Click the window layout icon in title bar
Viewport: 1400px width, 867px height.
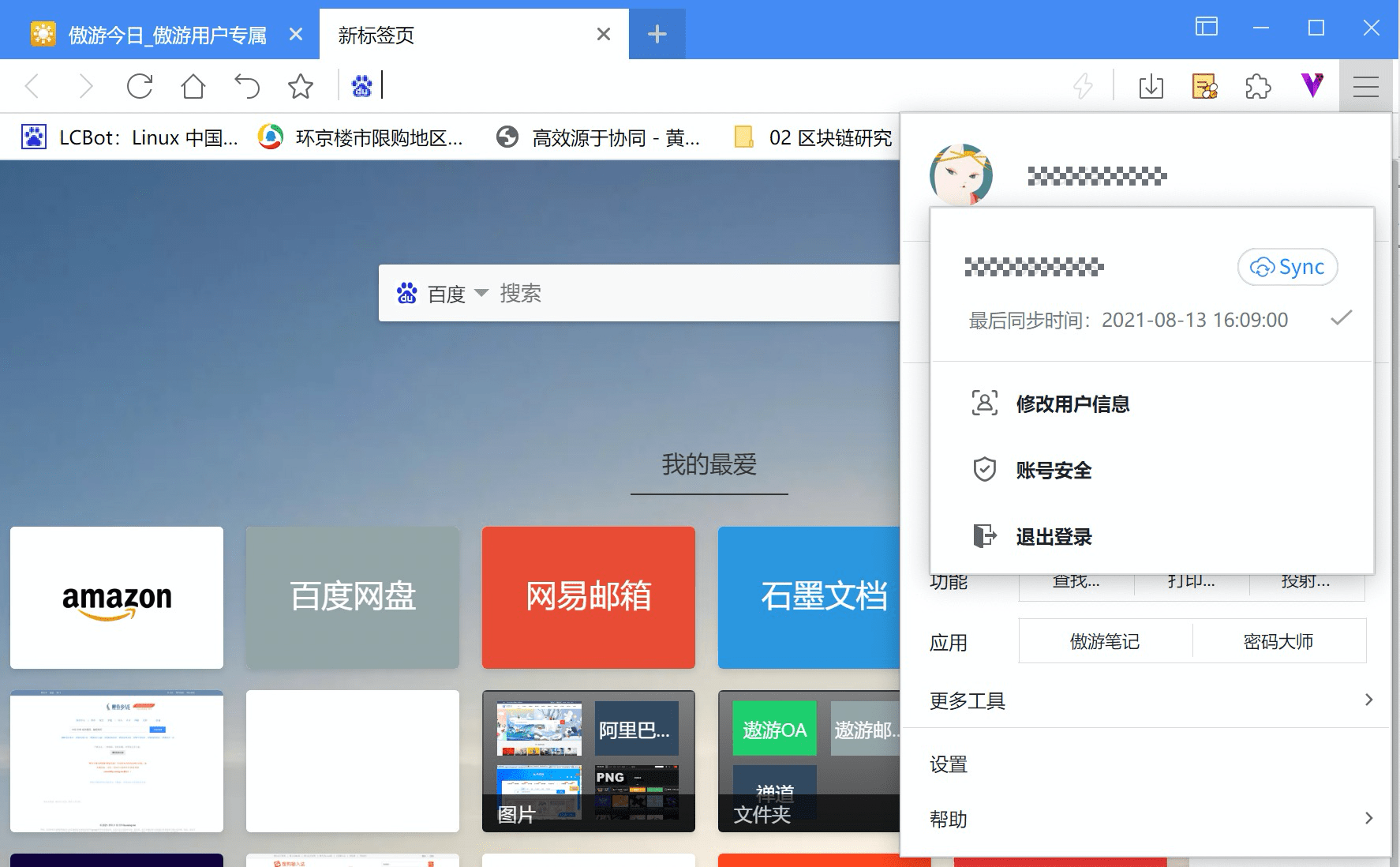click(1206, 28)
